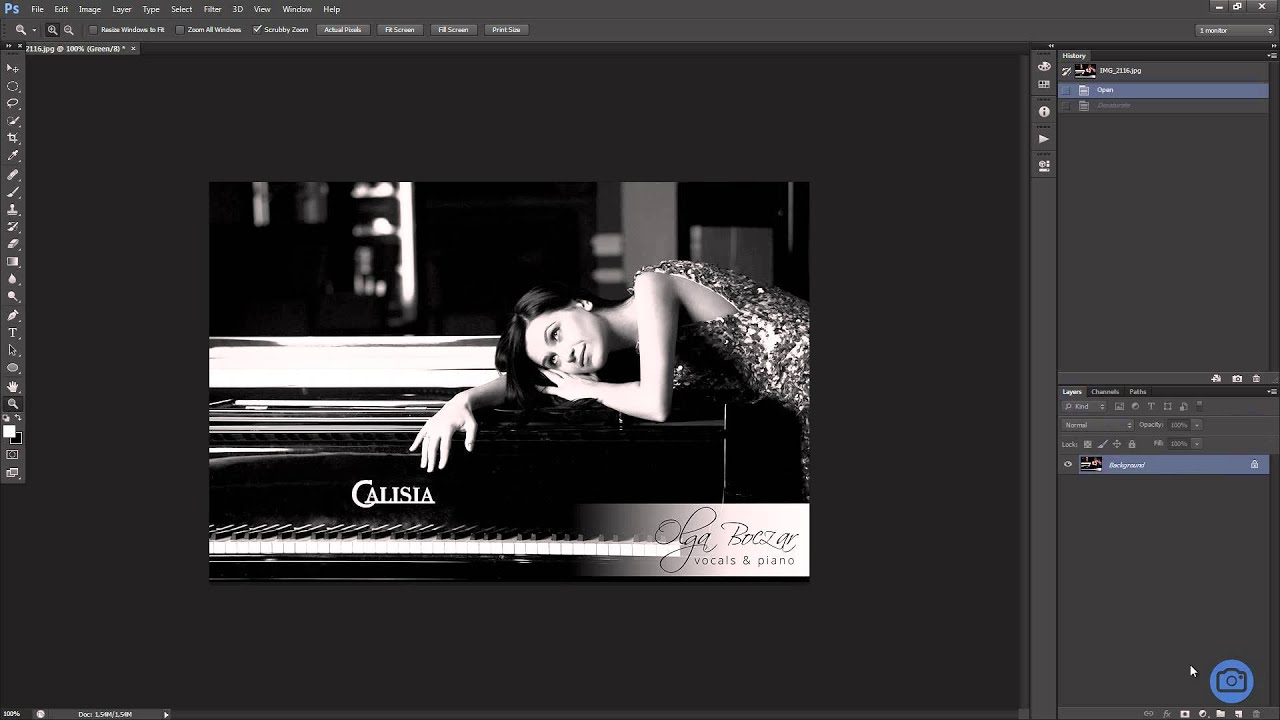Open the Filter menu
The height and width of the screenshot is (720, 1280).
212,9
